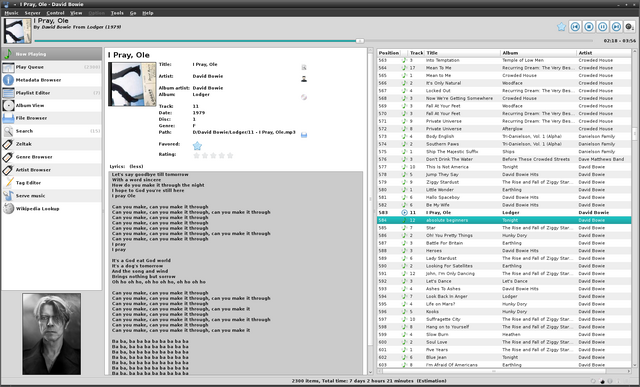The height and width of the screenshot is (387, 640).
Task: Open the Server menu
Action: pos(32,13)
